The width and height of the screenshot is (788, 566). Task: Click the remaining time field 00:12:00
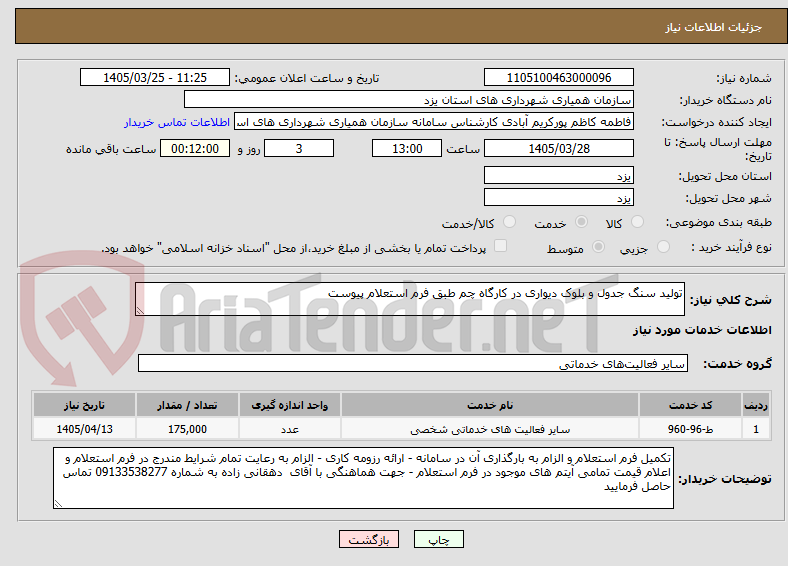coord(195,148)
